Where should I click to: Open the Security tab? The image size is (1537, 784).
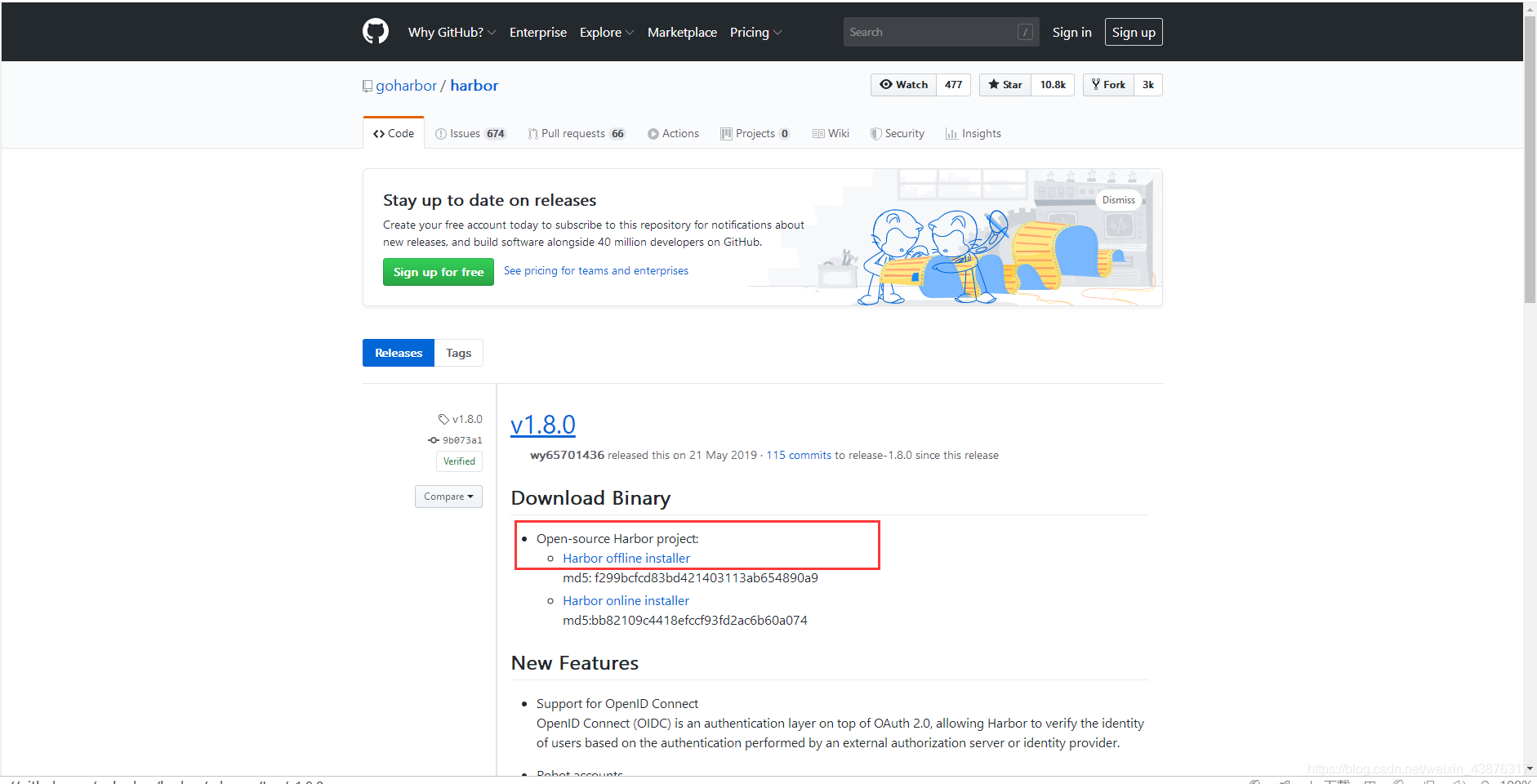[897, 133]
